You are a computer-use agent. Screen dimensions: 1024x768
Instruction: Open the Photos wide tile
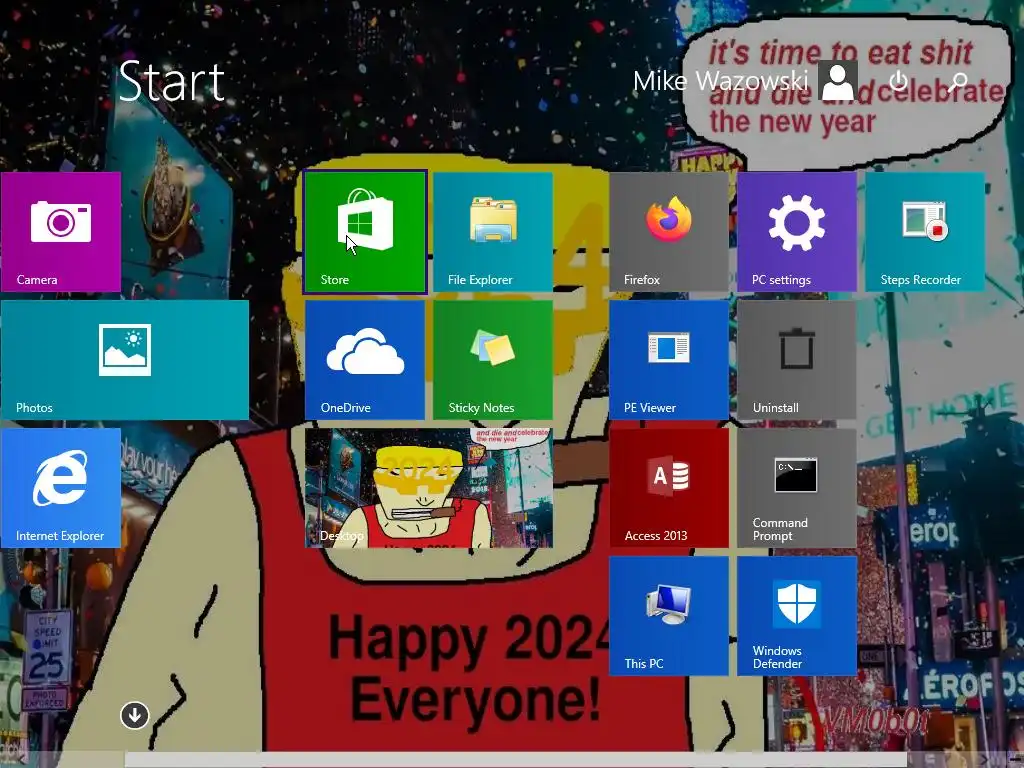pos(125,360)
